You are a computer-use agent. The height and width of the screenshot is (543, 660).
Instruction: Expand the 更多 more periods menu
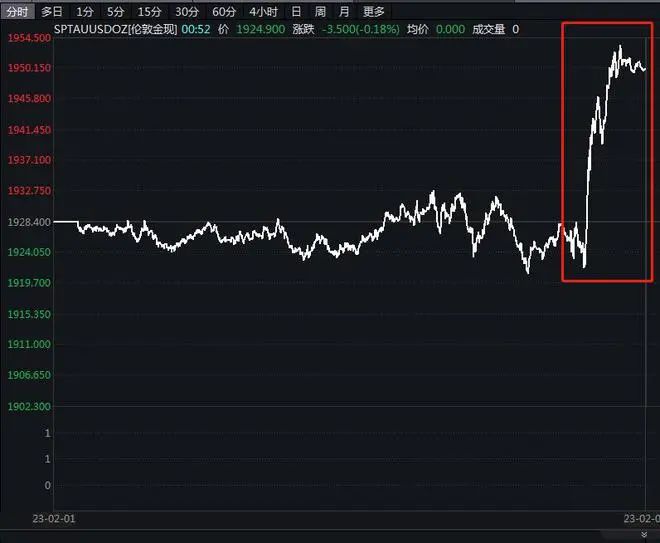pos(374,12)
